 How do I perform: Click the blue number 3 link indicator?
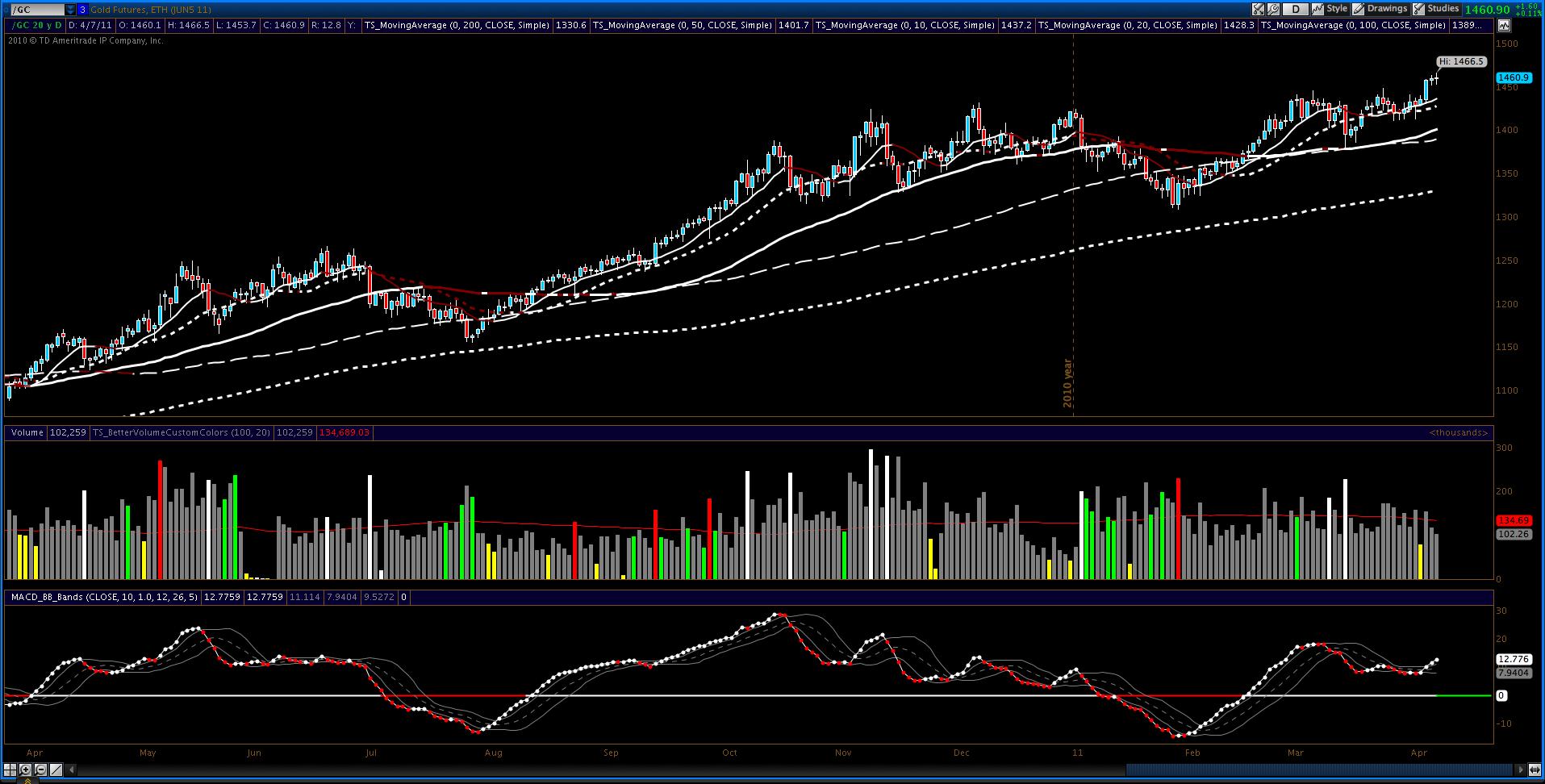tap(82, 10)
